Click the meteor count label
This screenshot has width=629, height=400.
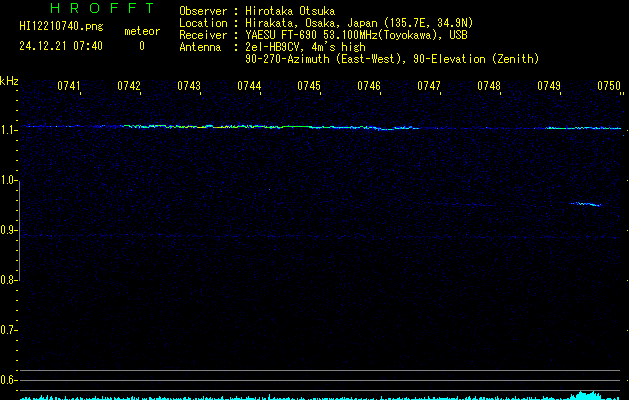(142, 31)
